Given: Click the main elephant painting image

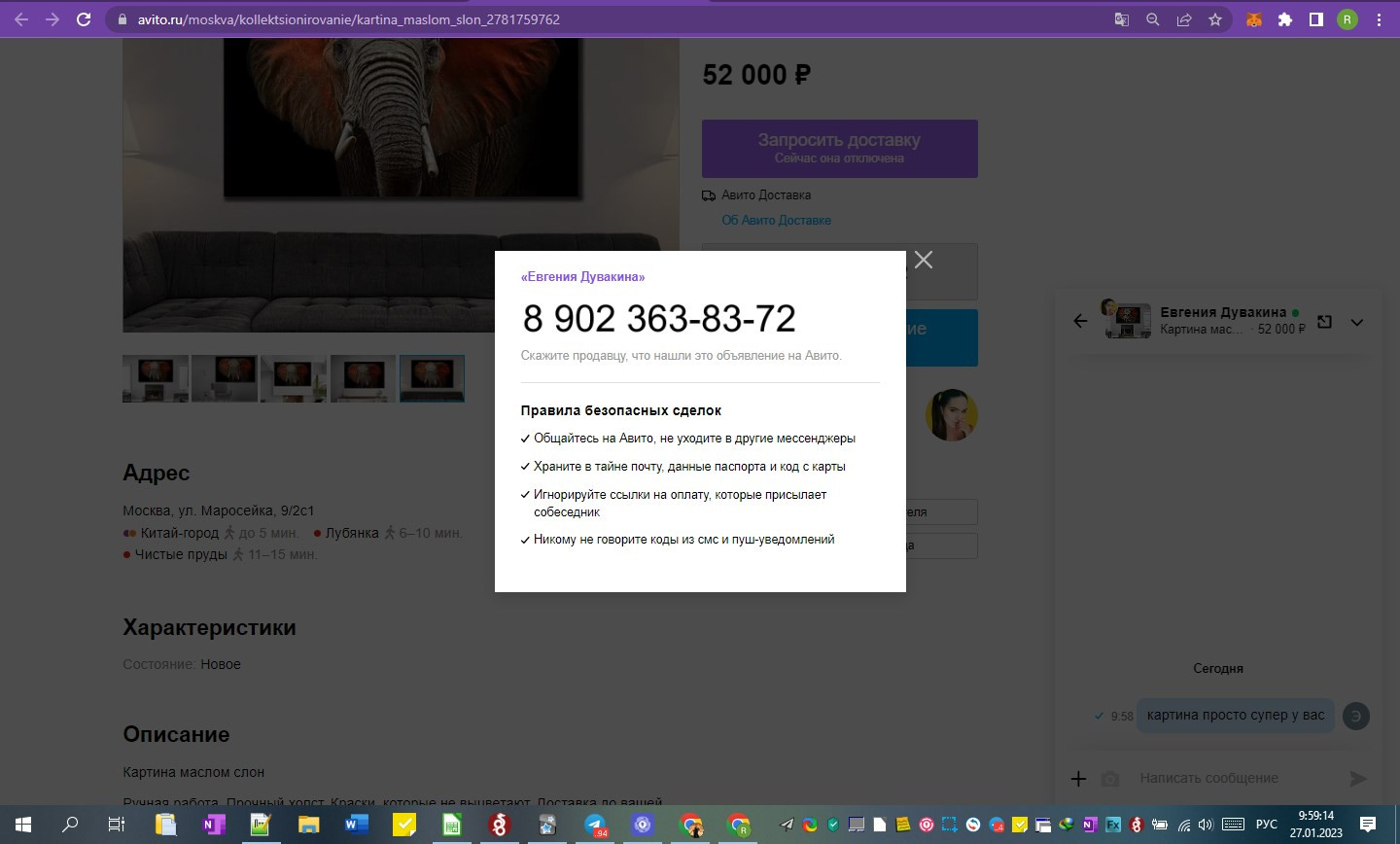Looking at the screenshot, I should click(401, 185).
